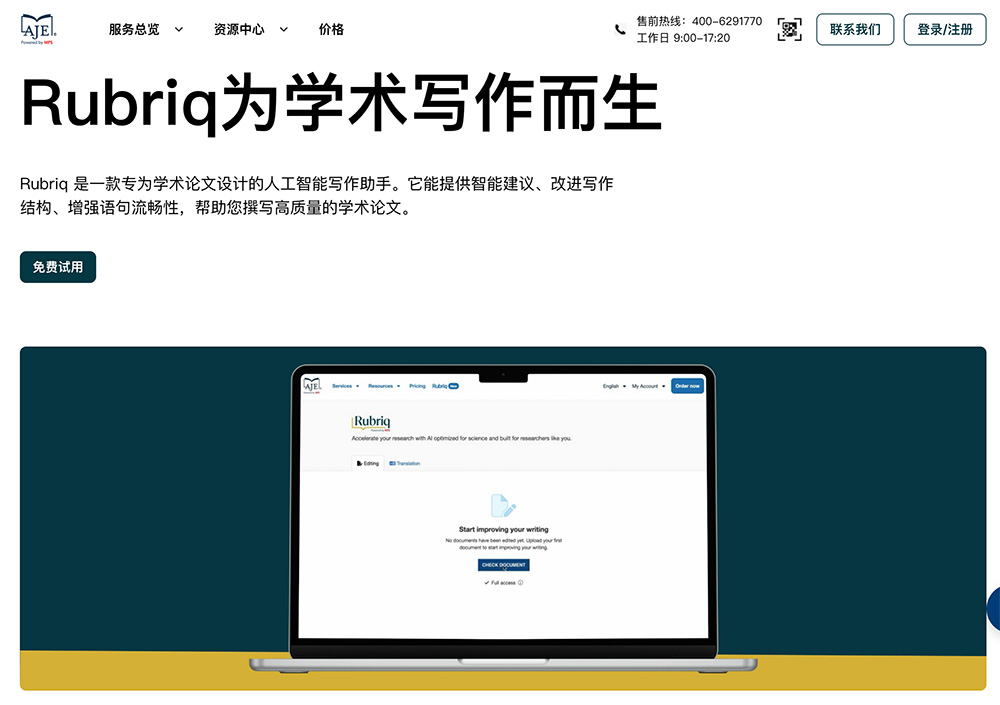Image resolution: width=1000 pixels, height=705 pixels.
Task: Open 登录/注册 from the header
Action: [x=944, y=29]
